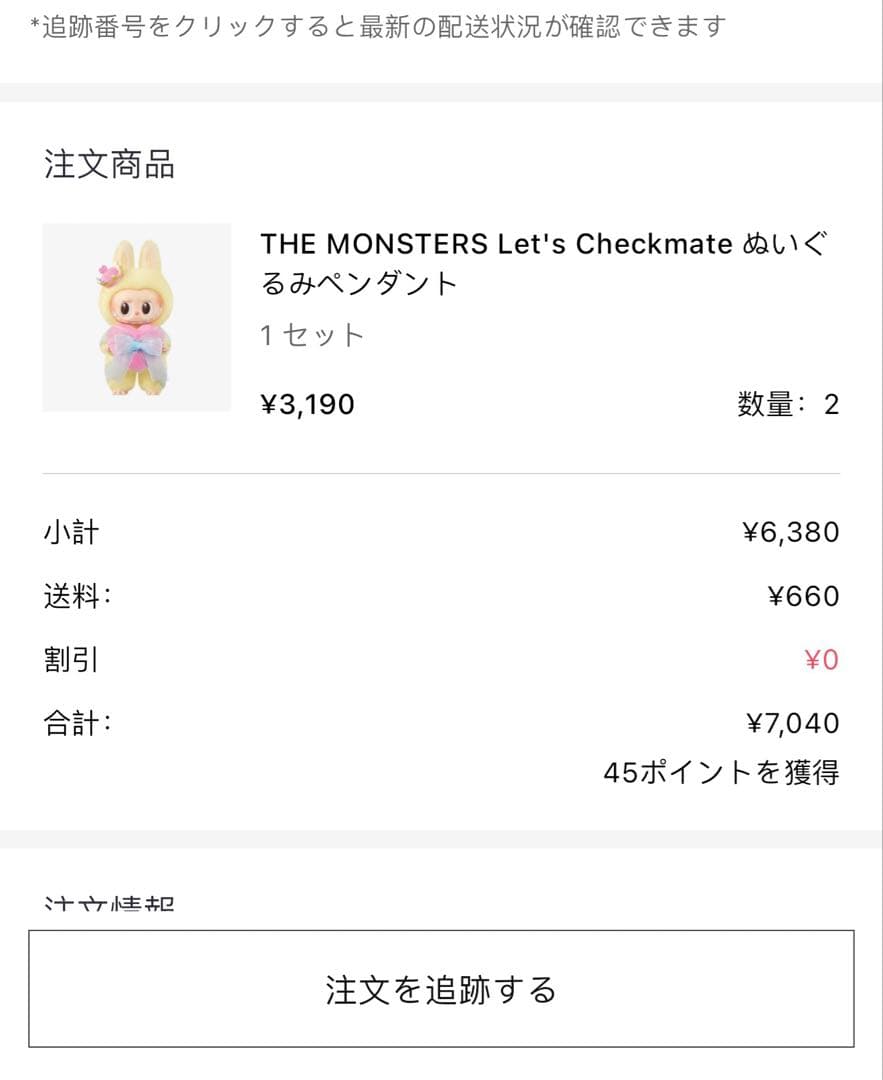Click the 1セット variant text
The image size is (883, 1080).
[312, 335]
